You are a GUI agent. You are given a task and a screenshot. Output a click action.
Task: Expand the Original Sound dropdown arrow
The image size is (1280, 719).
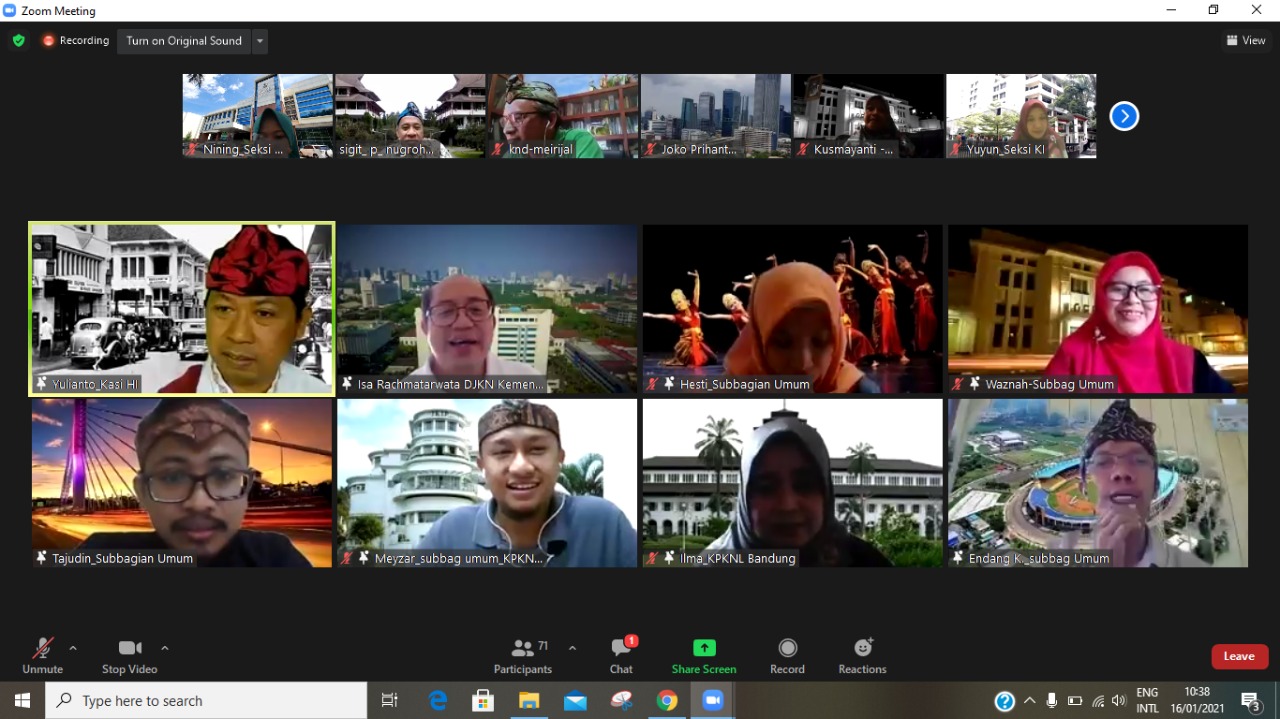coord(260,41)
